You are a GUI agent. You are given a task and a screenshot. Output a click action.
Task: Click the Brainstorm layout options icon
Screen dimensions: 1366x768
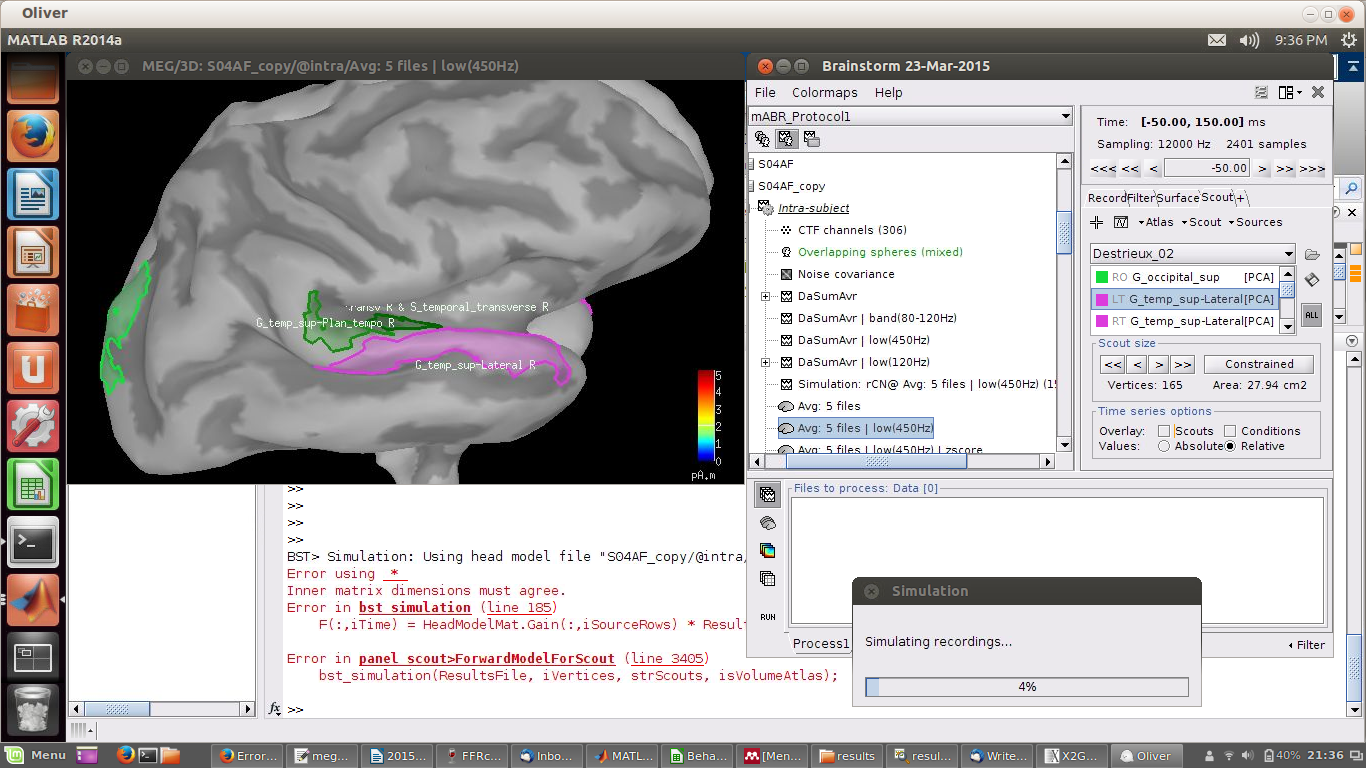point(1290,92)
